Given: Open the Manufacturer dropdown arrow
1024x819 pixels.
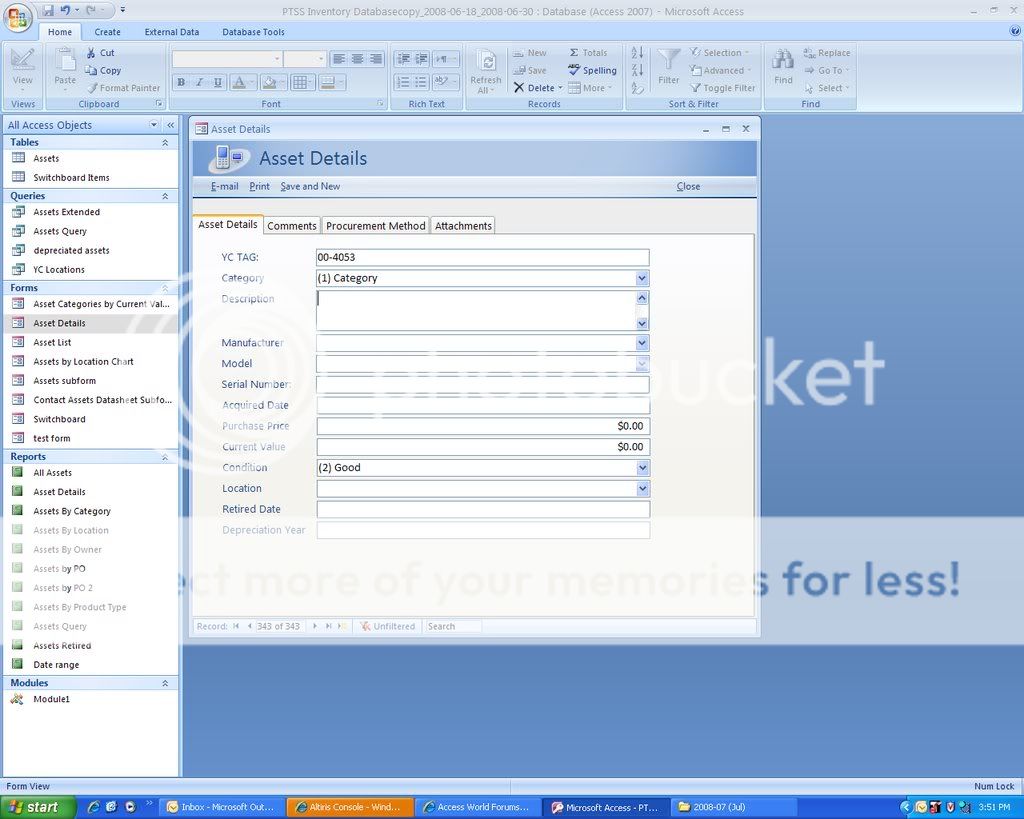Looking at the screenshot, I should tap(642, 343).
